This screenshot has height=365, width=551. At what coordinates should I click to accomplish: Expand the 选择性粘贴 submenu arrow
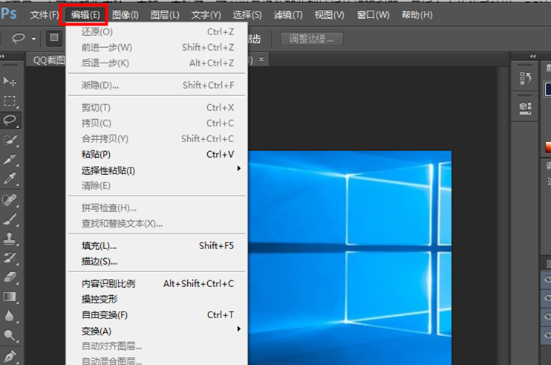tap(239, 169)
